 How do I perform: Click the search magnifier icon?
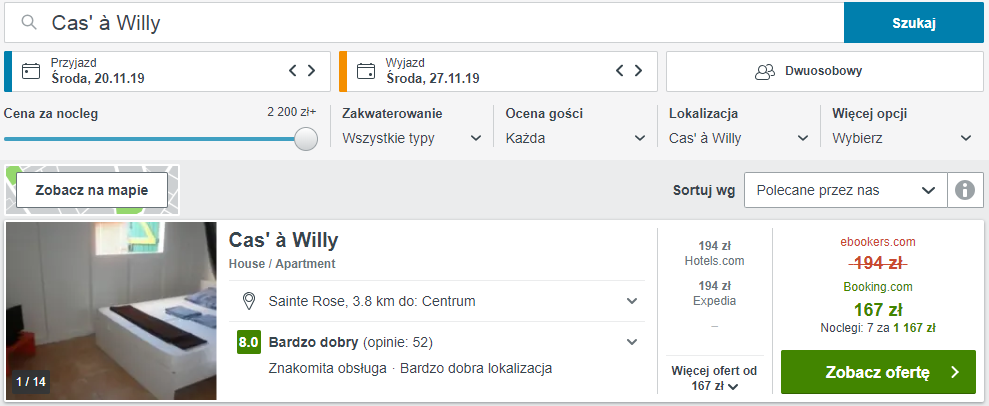click(x=29, y=23)
